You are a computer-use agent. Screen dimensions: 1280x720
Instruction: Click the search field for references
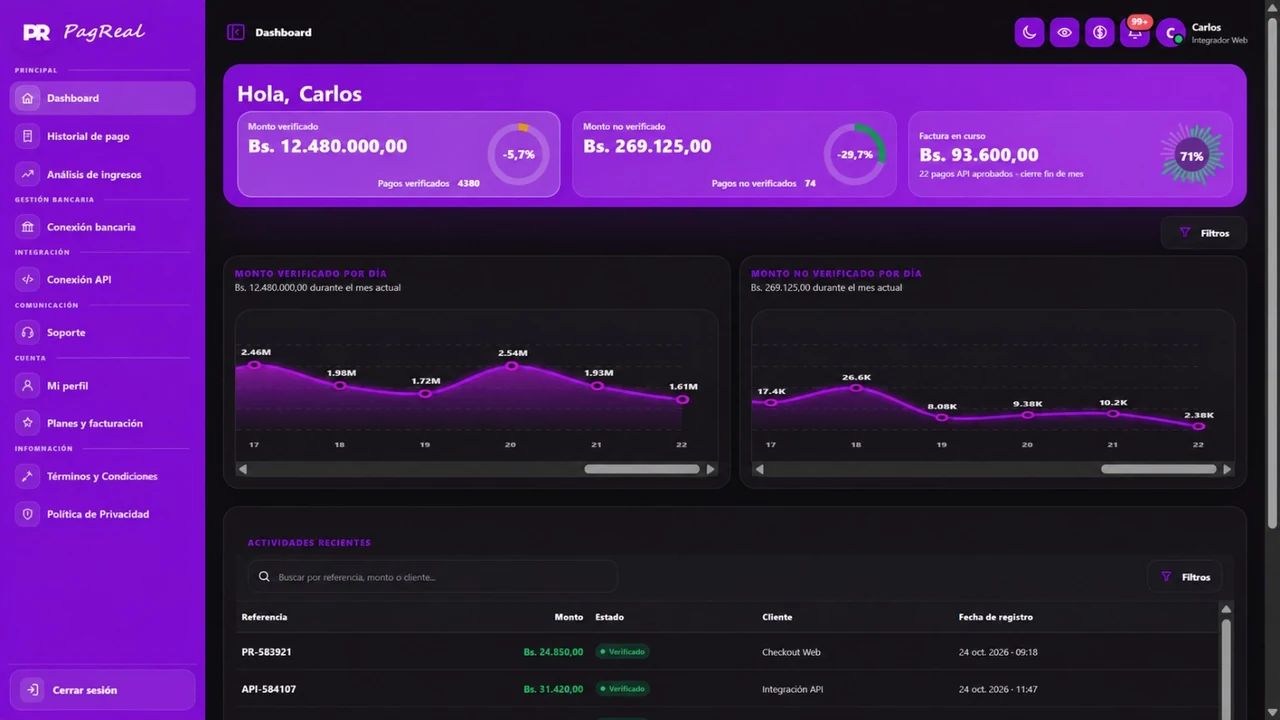coord(432,577)
